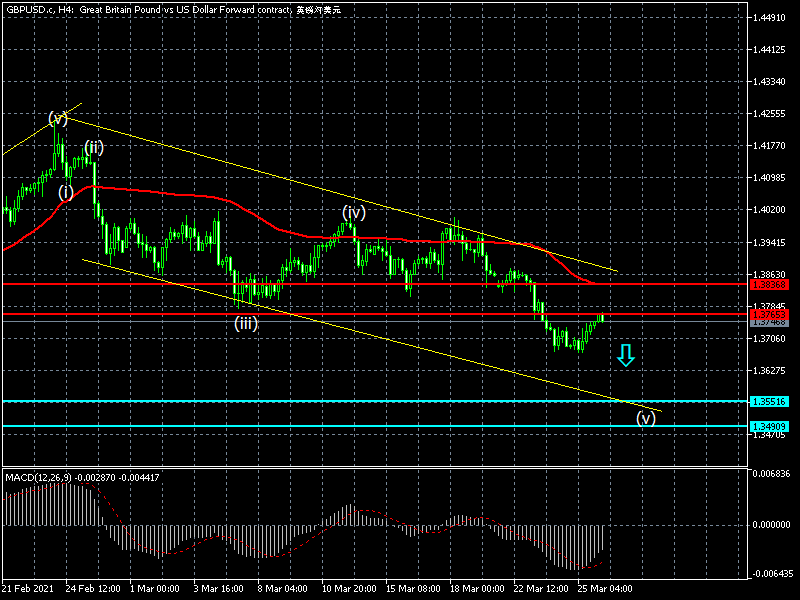Click the -0.006435 MACD scale label
This screenshot has width=800, height=600.
tap(773, 573)
